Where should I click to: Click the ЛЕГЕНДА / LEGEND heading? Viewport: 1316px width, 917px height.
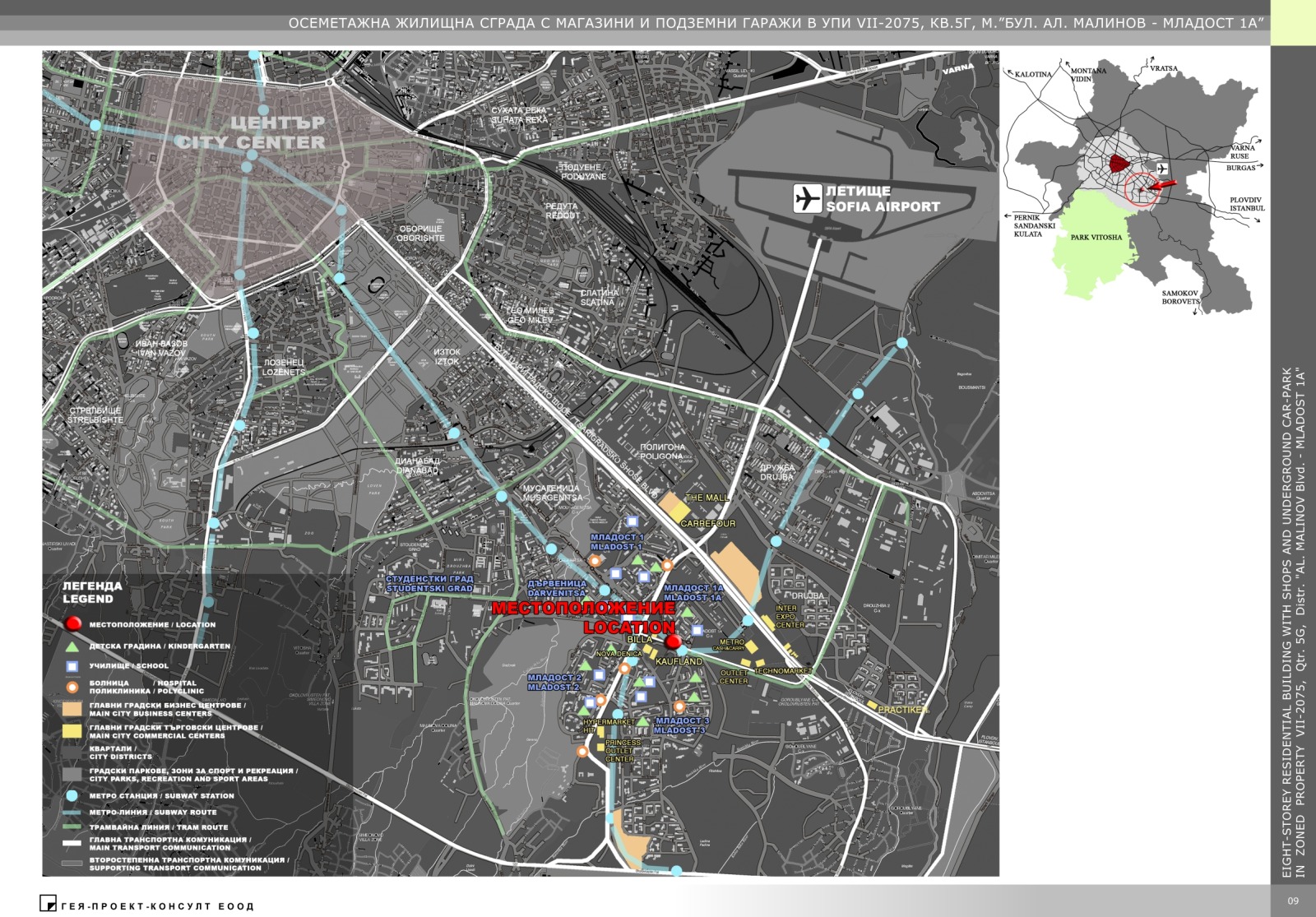(x=92, y=592)
